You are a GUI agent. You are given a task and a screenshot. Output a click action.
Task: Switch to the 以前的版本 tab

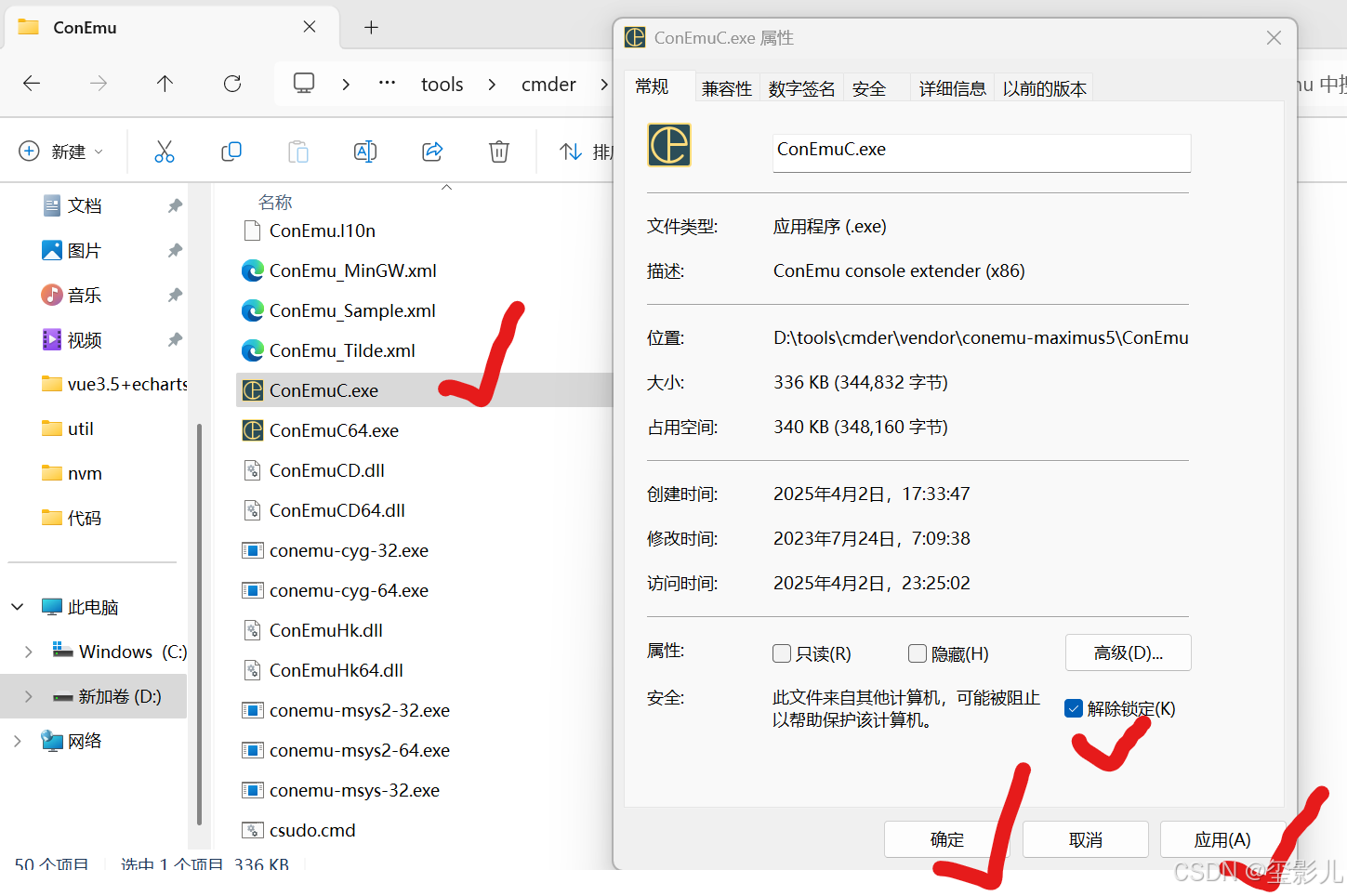[x=1044, y=88]
